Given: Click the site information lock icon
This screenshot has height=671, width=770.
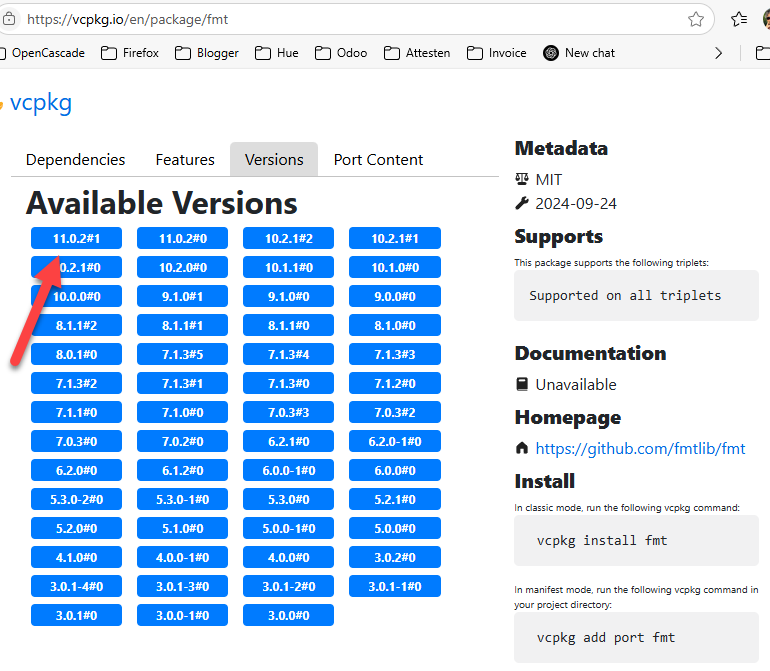Looking at the screenshot, I should point(9,19).
